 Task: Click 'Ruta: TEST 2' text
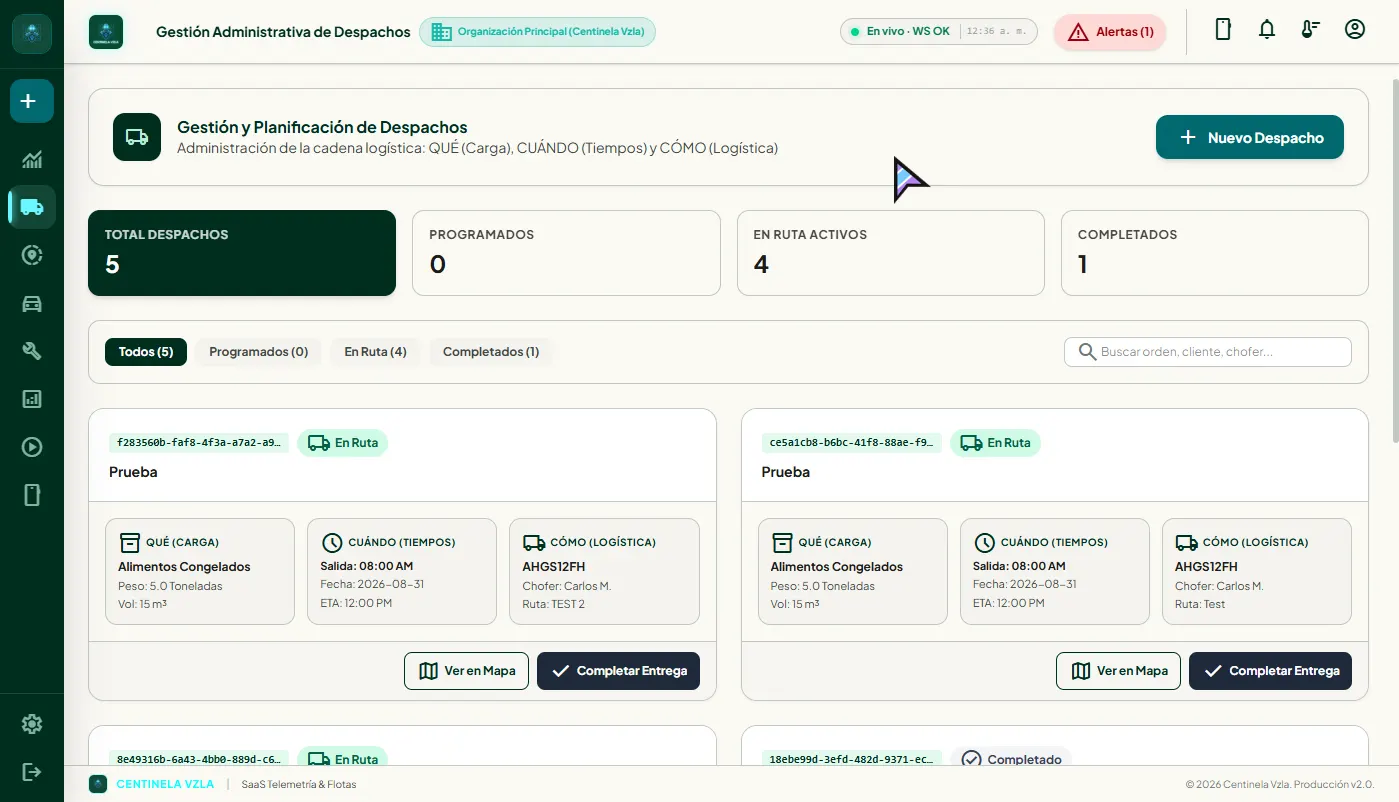coord(554,604)
